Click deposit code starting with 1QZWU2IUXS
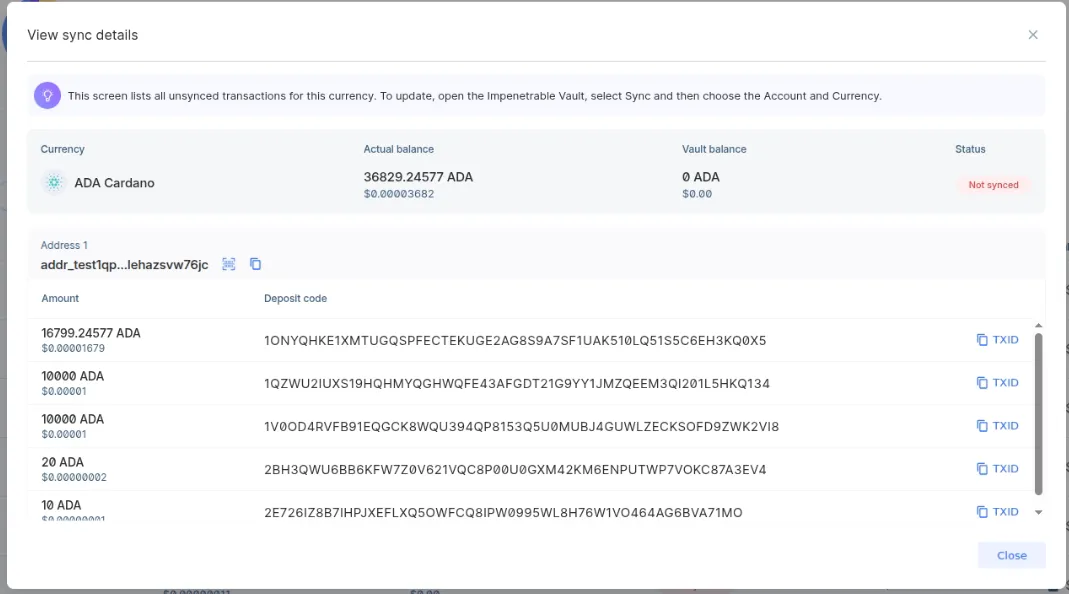This screenshot has height=594, width=1069. tap(517, 383)
